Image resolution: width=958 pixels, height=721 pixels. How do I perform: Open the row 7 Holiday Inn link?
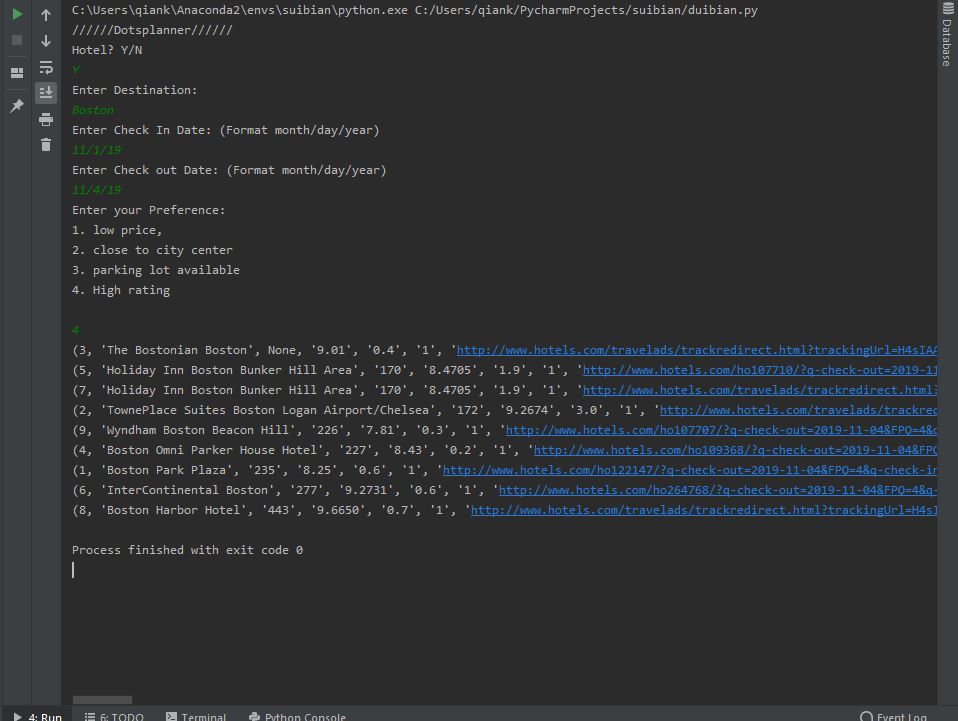pos(759,390)
